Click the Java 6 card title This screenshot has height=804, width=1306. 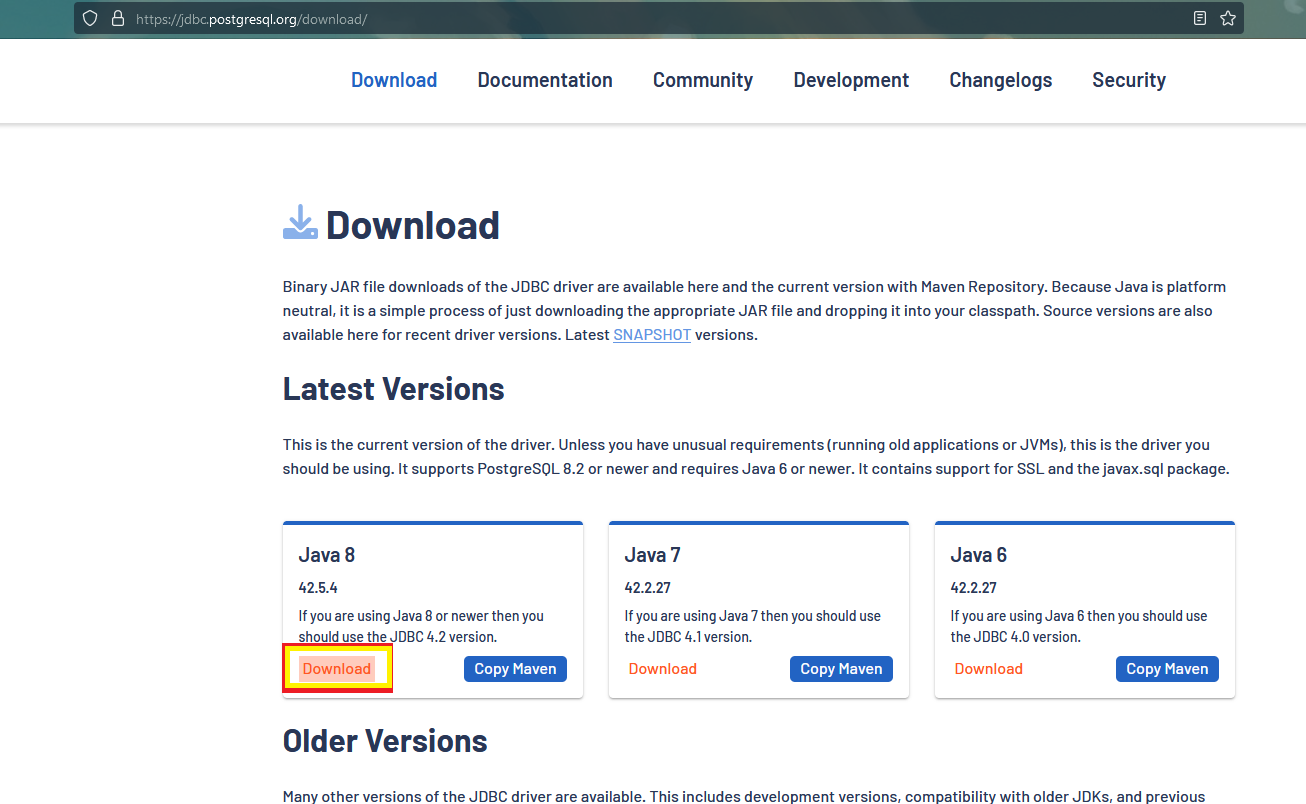click(x=979, y=555)
